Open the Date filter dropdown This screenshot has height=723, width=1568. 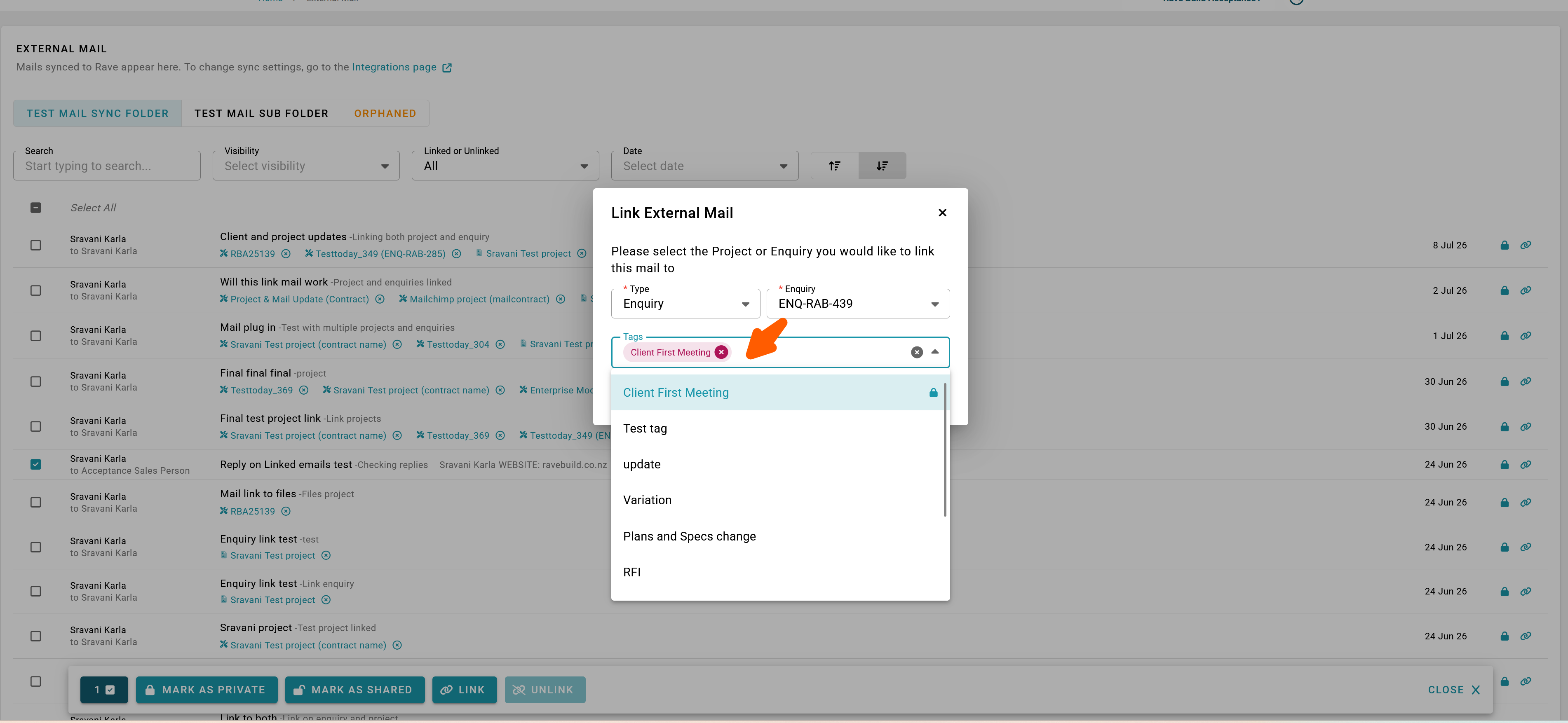[x=705, y=166]
